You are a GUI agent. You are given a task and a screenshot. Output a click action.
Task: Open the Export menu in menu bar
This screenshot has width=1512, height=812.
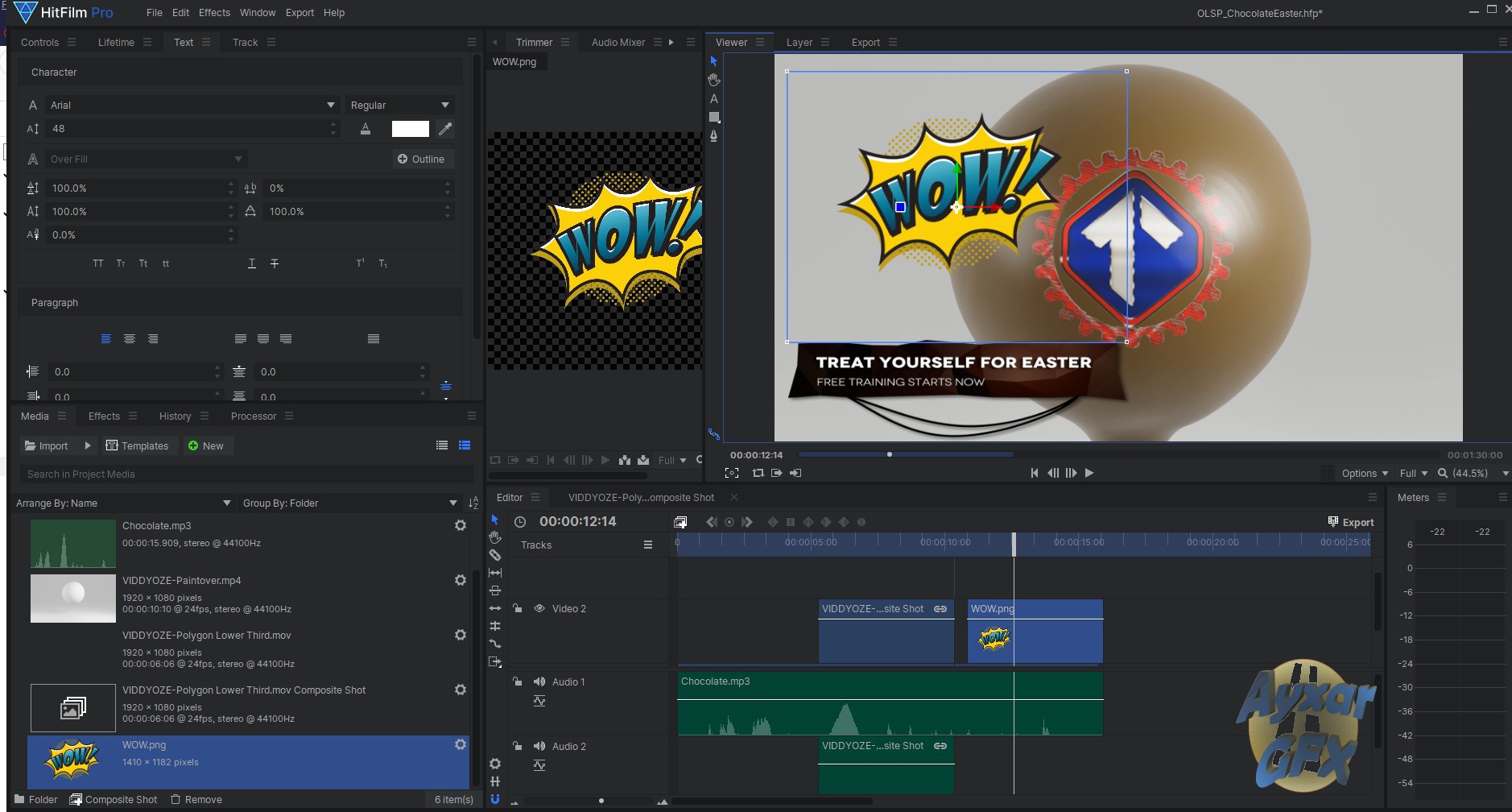(x=300, y=13)
